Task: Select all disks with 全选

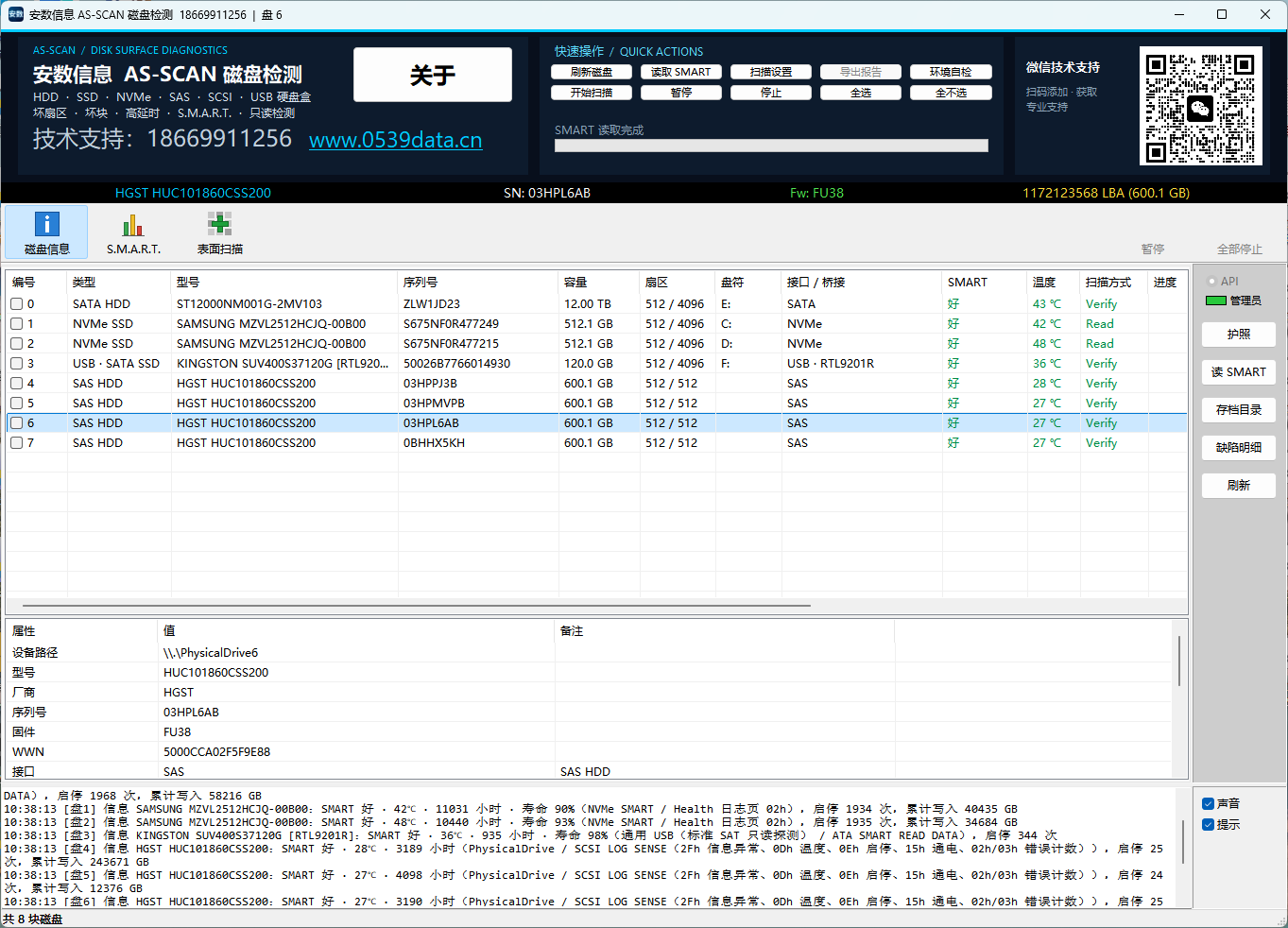Action: point(861,93)
